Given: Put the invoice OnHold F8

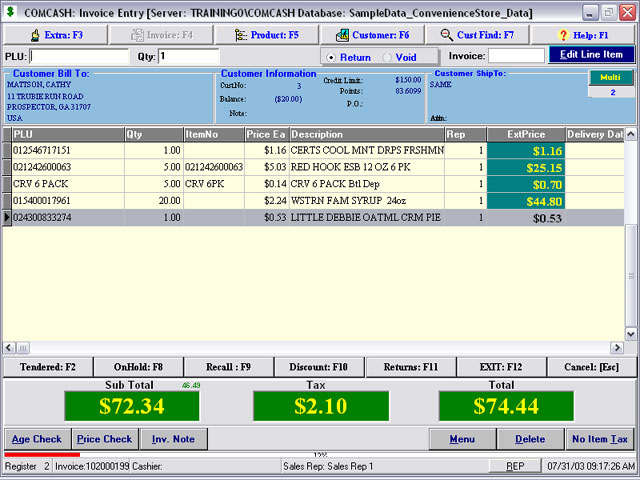Looking at the screenshot, I should [x=138, y=367].
